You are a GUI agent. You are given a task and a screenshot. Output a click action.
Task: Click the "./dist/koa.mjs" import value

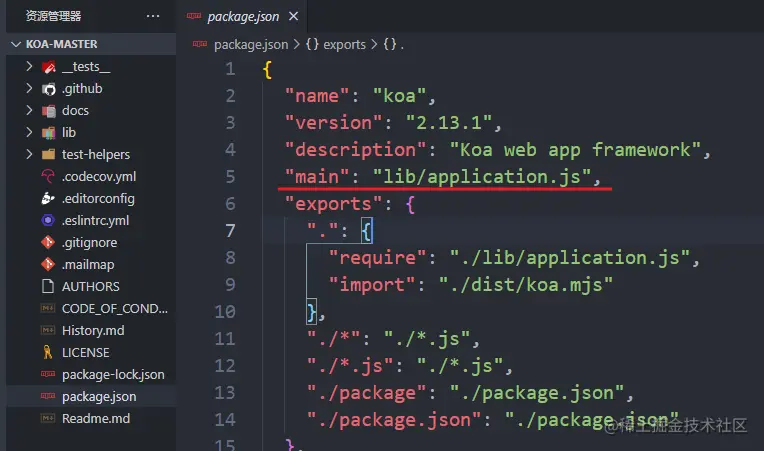526,284
